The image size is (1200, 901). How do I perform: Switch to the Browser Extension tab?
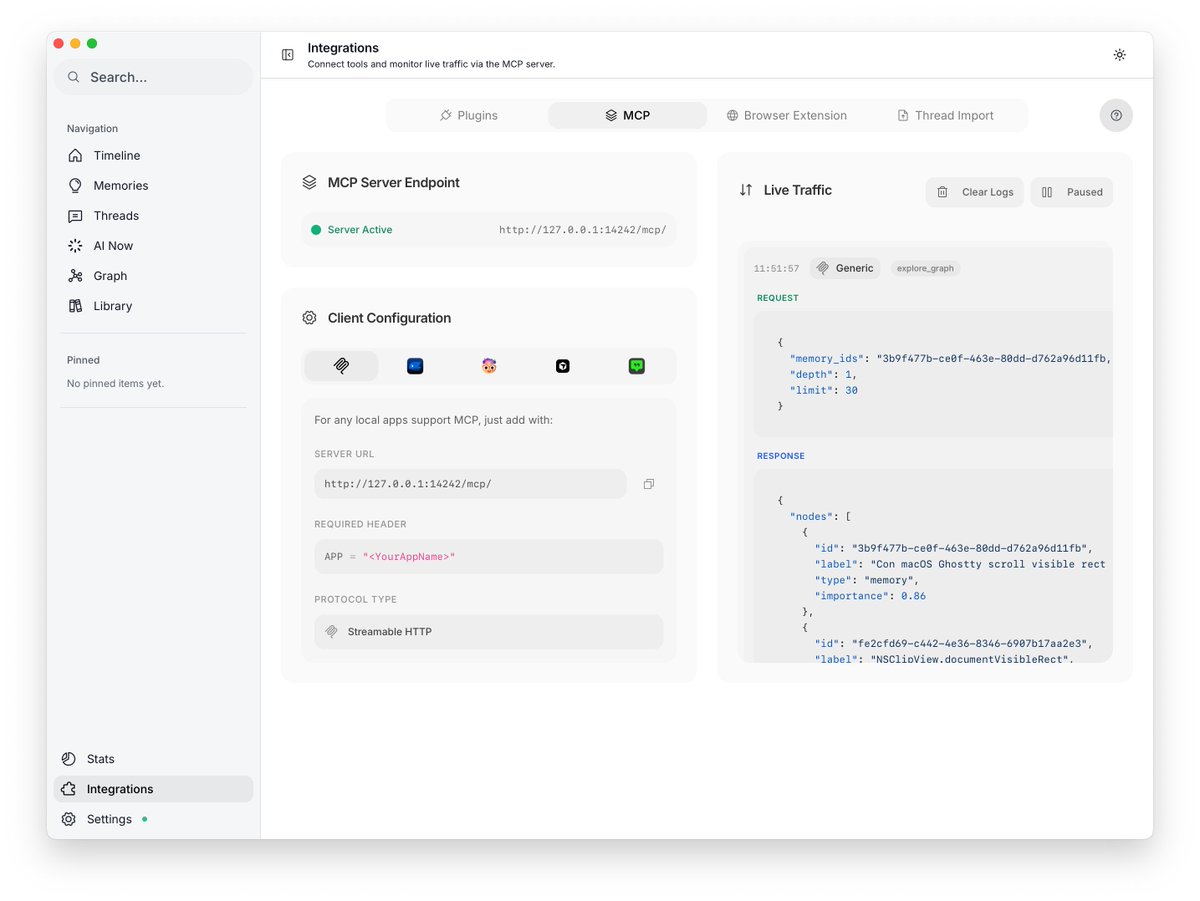[786, 115]
